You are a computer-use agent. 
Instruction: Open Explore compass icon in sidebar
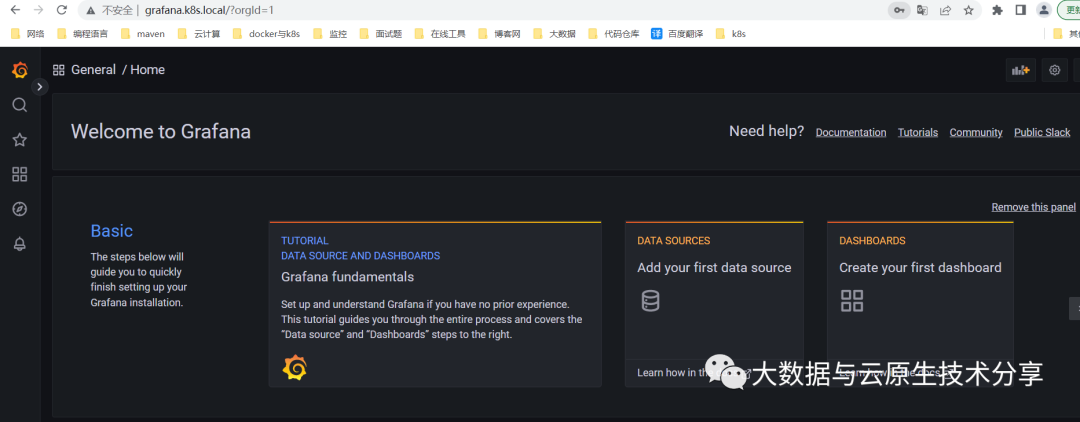19,209
